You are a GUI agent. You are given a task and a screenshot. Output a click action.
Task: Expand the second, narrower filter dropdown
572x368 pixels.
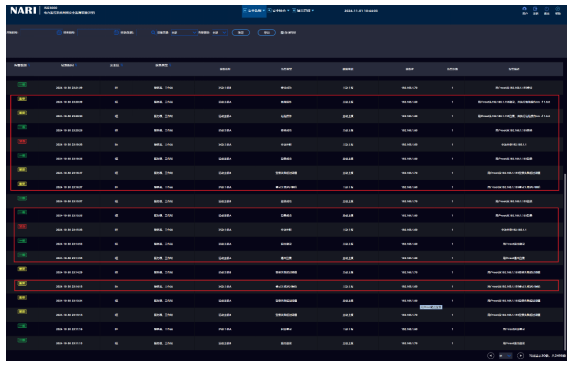(x=220, y=32)
